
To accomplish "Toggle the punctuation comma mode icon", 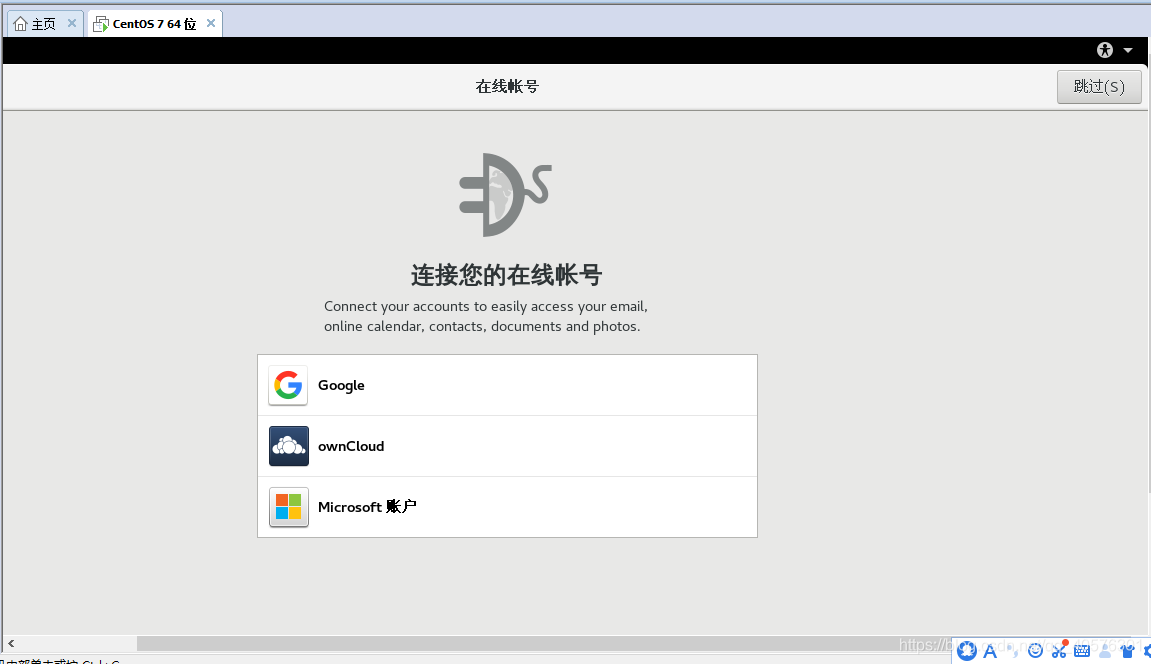I will click(1013, 650).
